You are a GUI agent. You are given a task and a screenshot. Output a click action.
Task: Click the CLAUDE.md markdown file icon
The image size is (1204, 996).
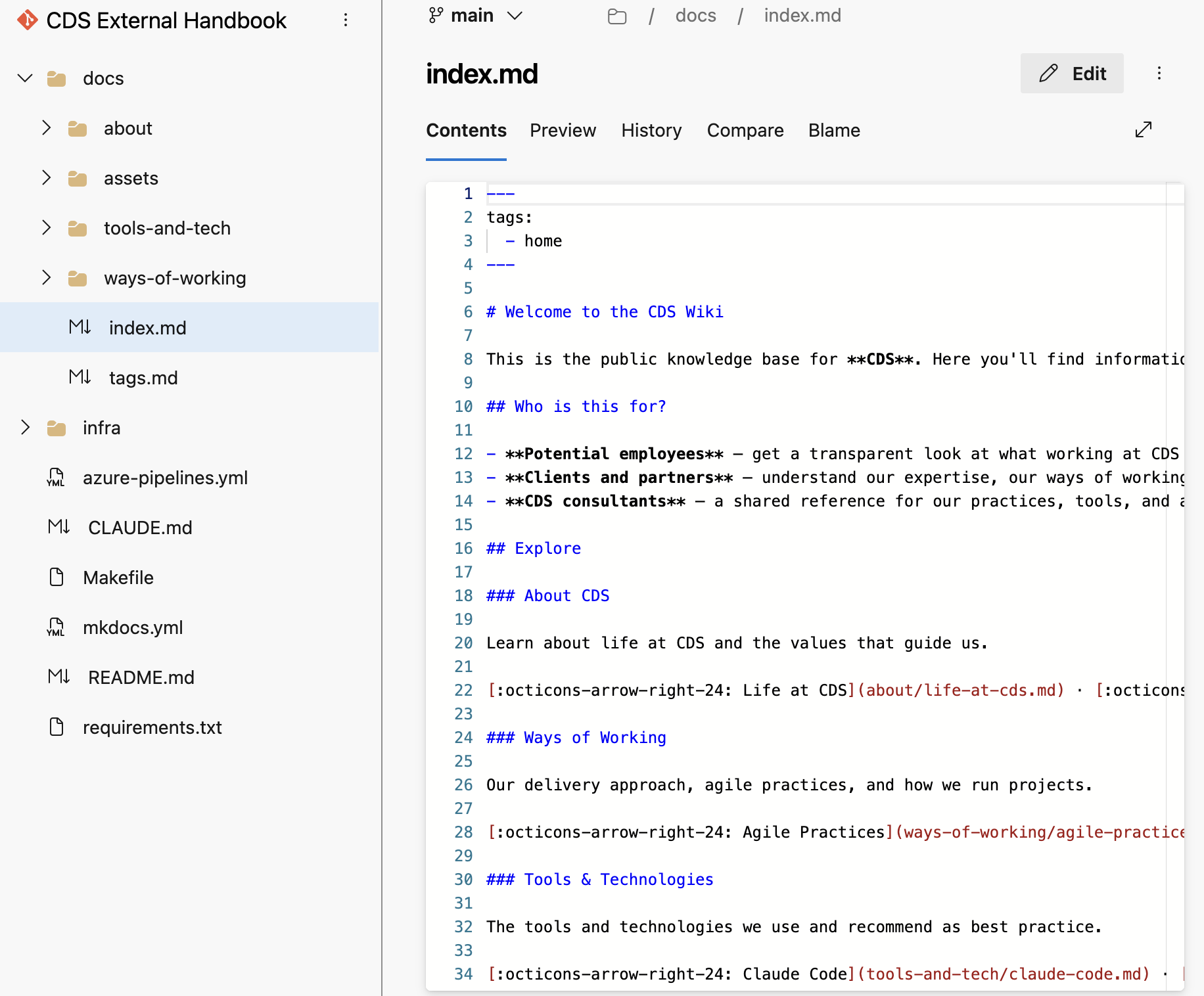coord(59,527)
